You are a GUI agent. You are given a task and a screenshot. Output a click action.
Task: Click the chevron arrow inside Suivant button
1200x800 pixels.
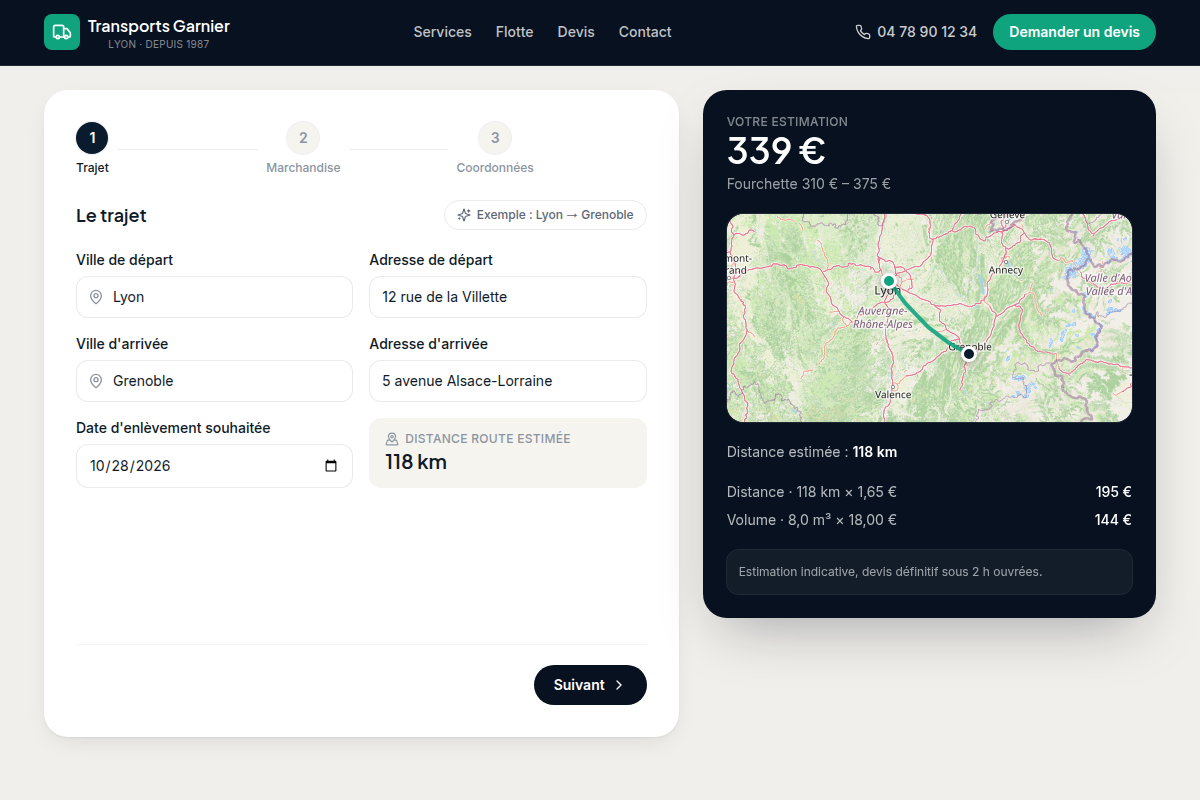(x=619, y=685)
